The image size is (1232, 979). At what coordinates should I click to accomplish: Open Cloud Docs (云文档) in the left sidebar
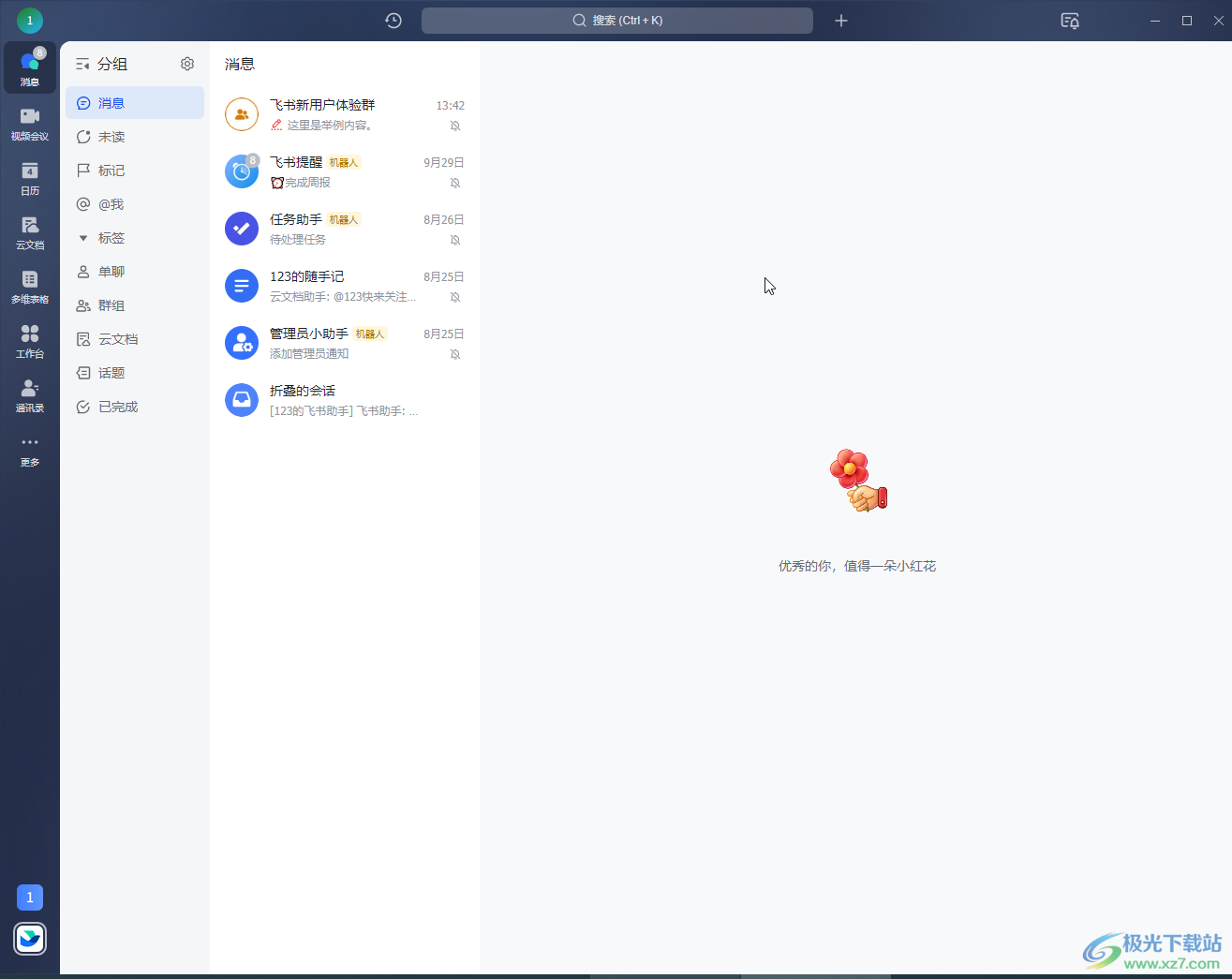pos(30,232)
